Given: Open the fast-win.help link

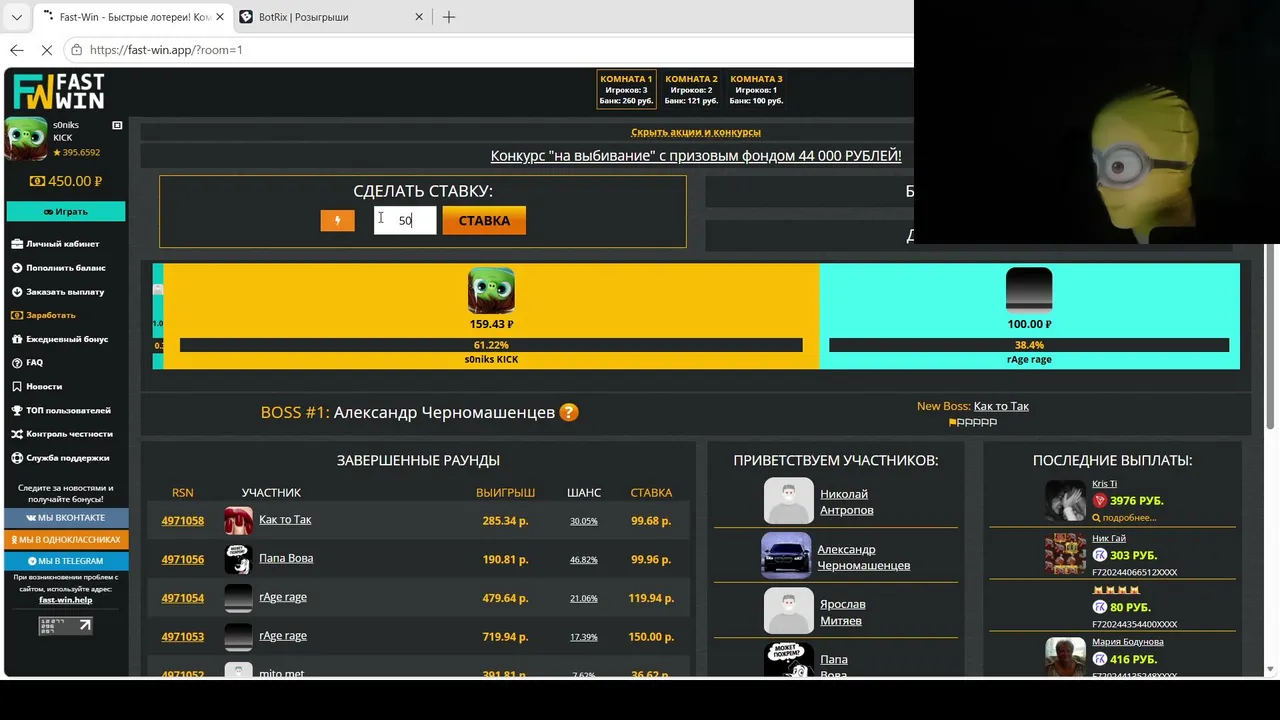Looking at the screenshot, I should click(65, 600).
